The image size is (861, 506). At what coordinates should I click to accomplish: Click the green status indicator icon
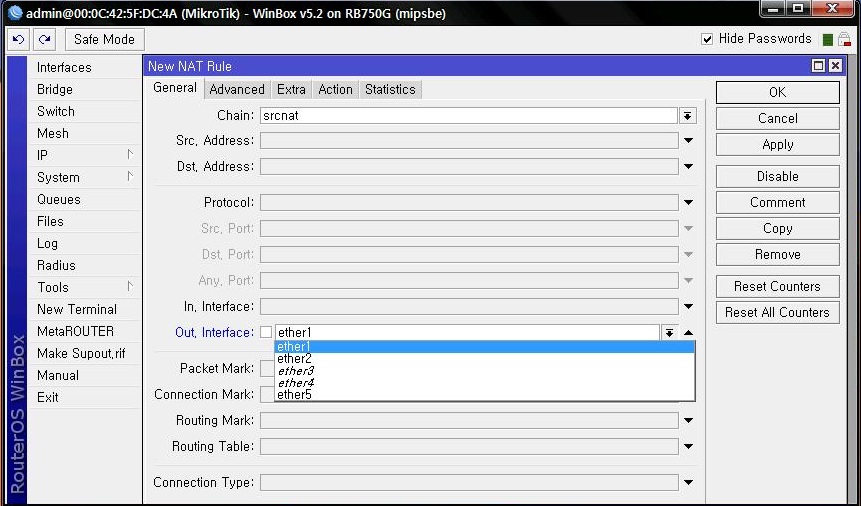coord(828,40)
